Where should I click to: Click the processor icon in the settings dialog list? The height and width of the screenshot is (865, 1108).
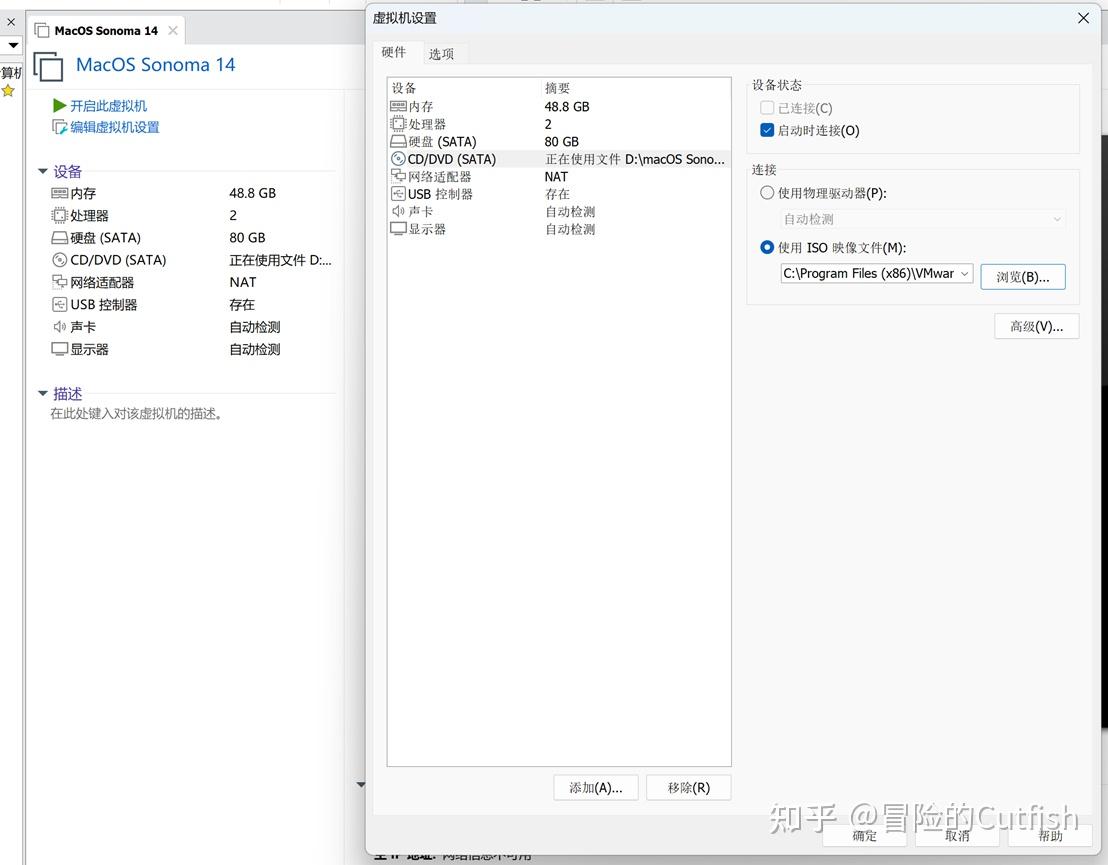tap(398, 124)
